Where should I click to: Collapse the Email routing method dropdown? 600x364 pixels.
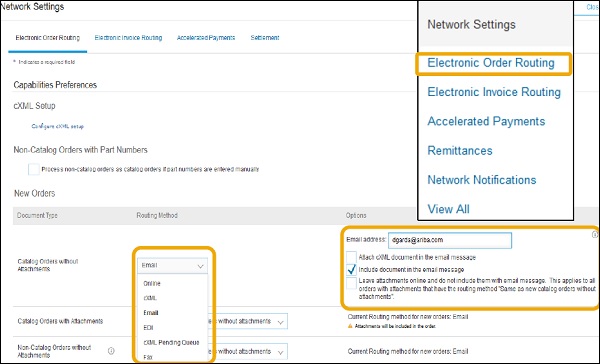(x=172, y=266)
